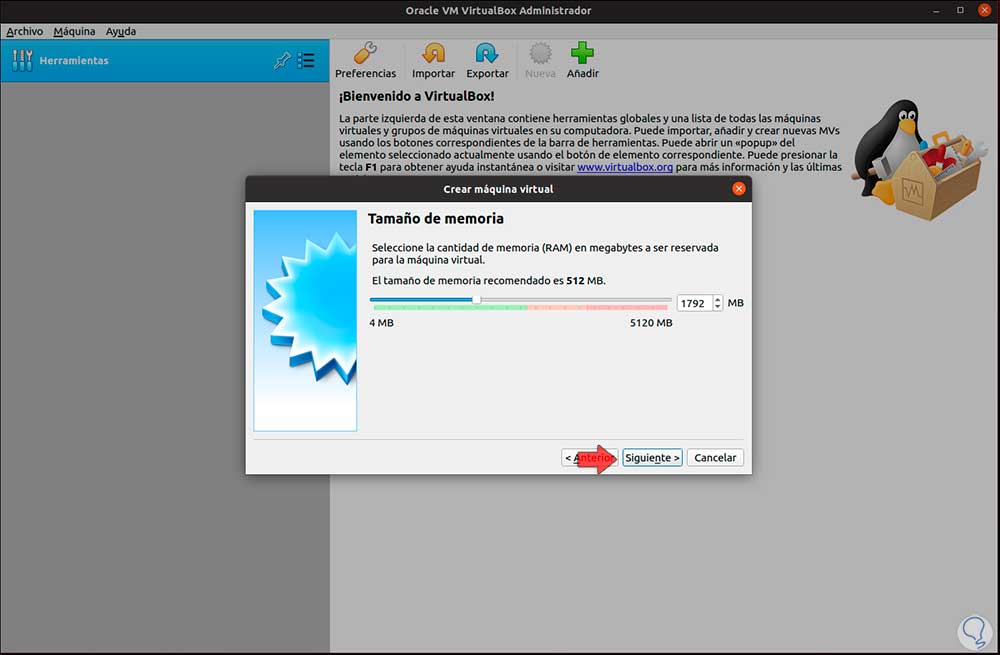Click the 4 MB minimum label
Viewport: 1000px width, 655px height.
pyautogui.click(x=381, y=323)
